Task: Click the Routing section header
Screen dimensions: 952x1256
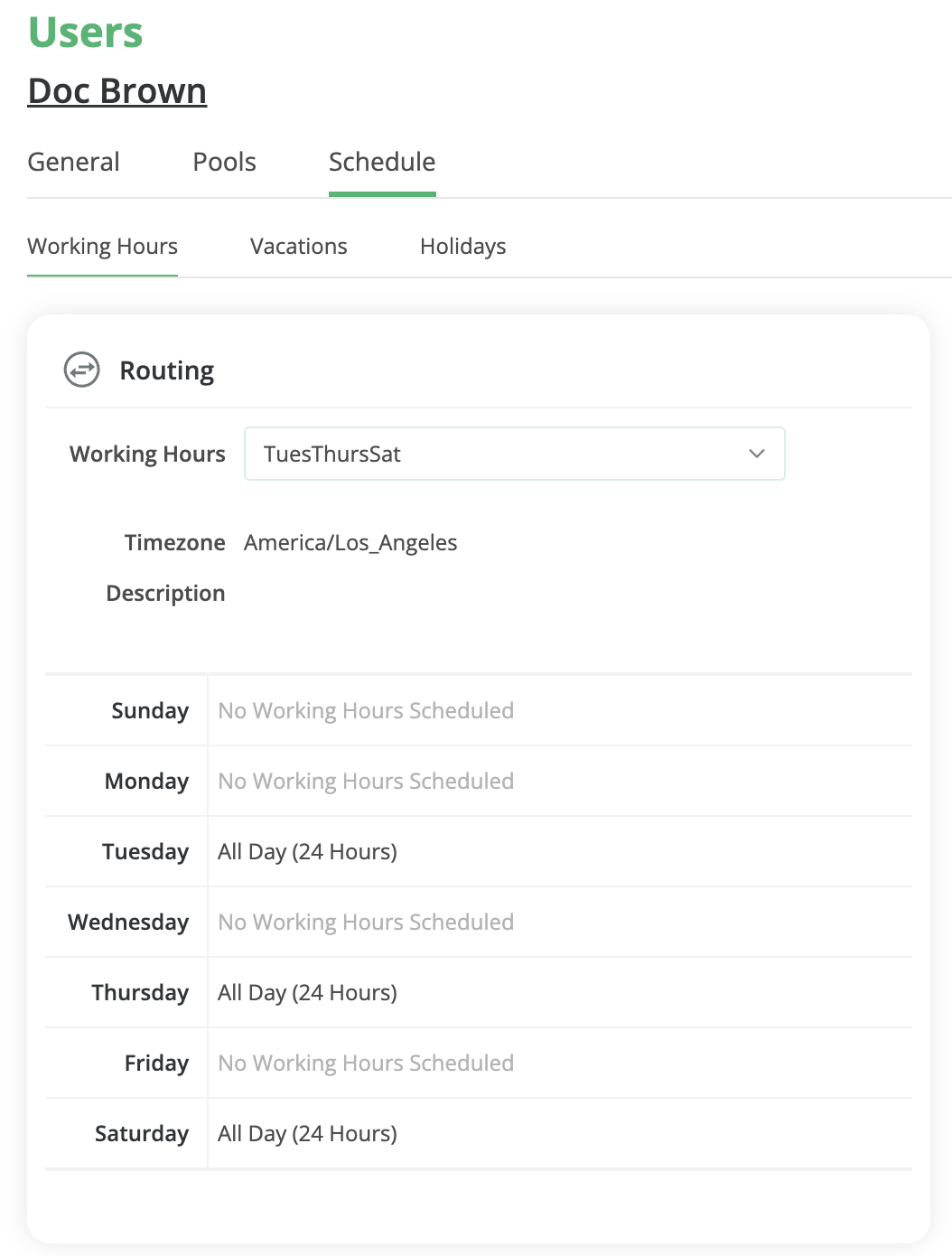Action: pyautogui.click(x=167, y=370)
